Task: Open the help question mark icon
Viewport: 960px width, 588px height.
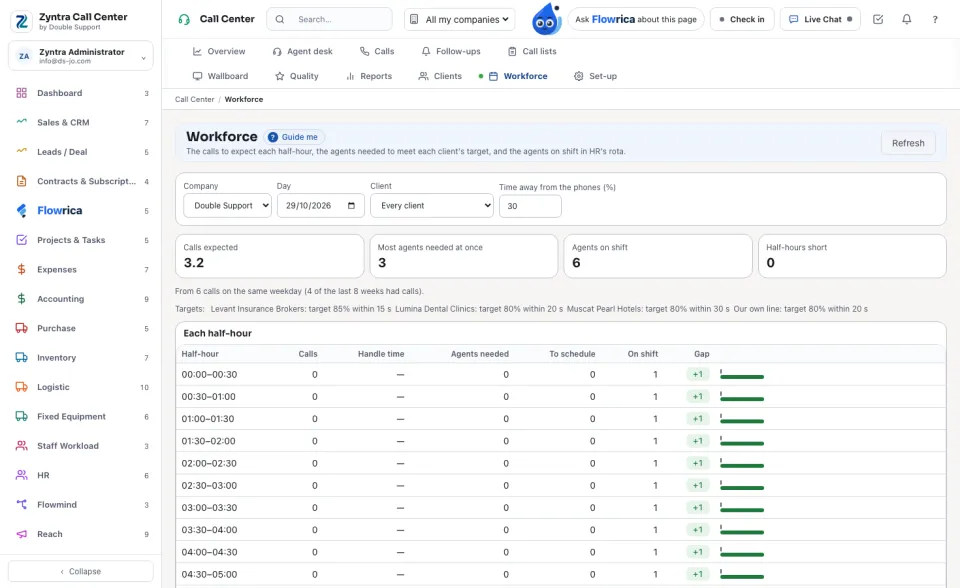Action: click(x=935, y=20)
